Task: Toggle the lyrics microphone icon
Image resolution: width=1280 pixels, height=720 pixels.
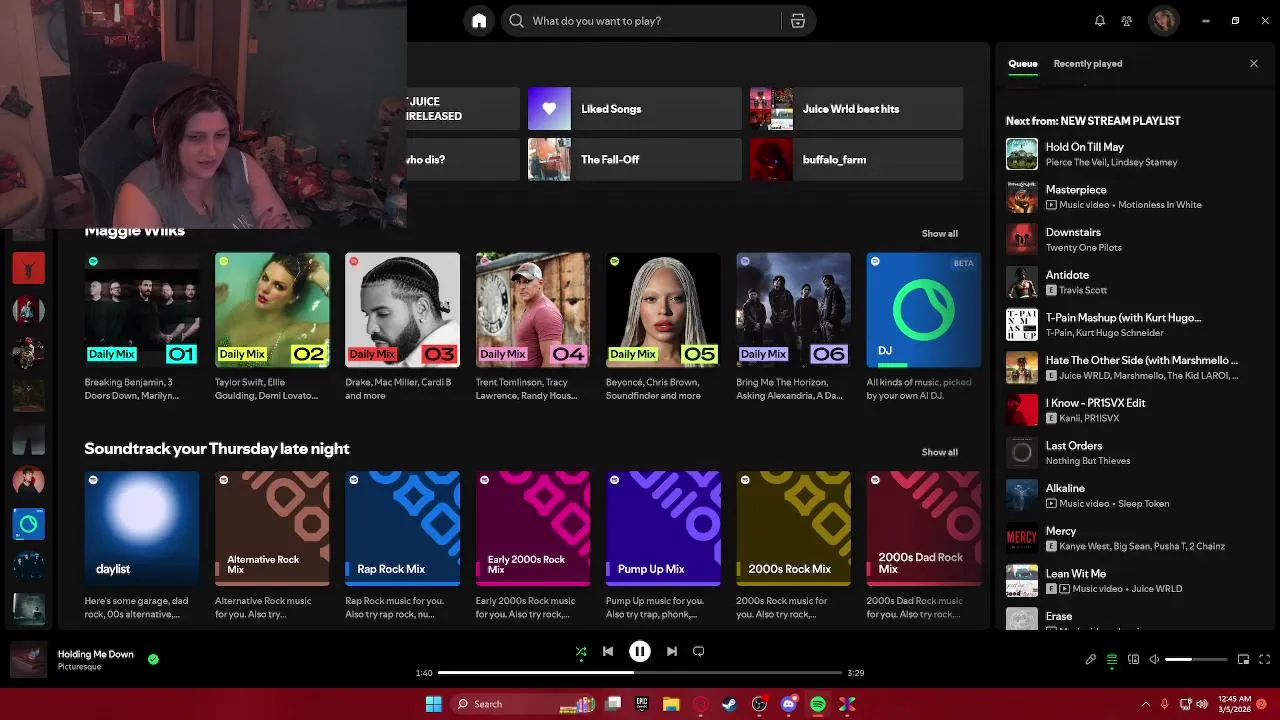Action: (x=1091, y=660)
